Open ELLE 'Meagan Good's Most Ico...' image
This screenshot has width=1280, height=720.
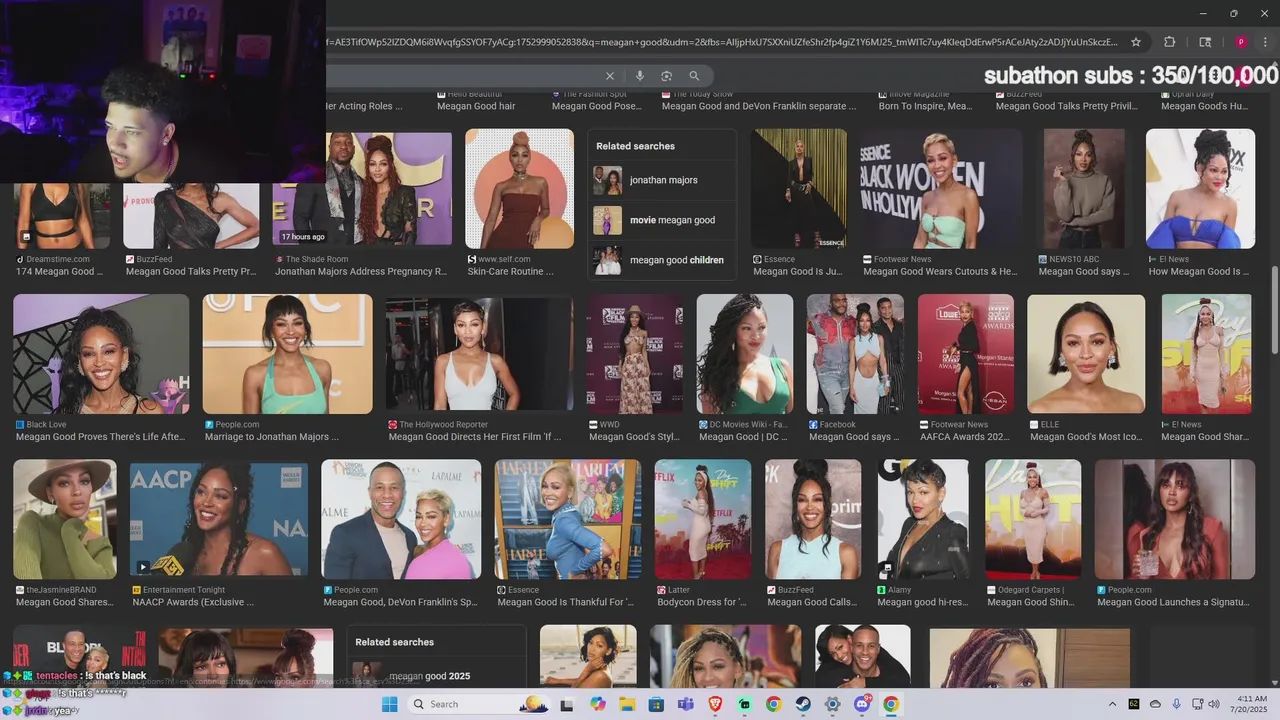click(x=1086, y=354)
